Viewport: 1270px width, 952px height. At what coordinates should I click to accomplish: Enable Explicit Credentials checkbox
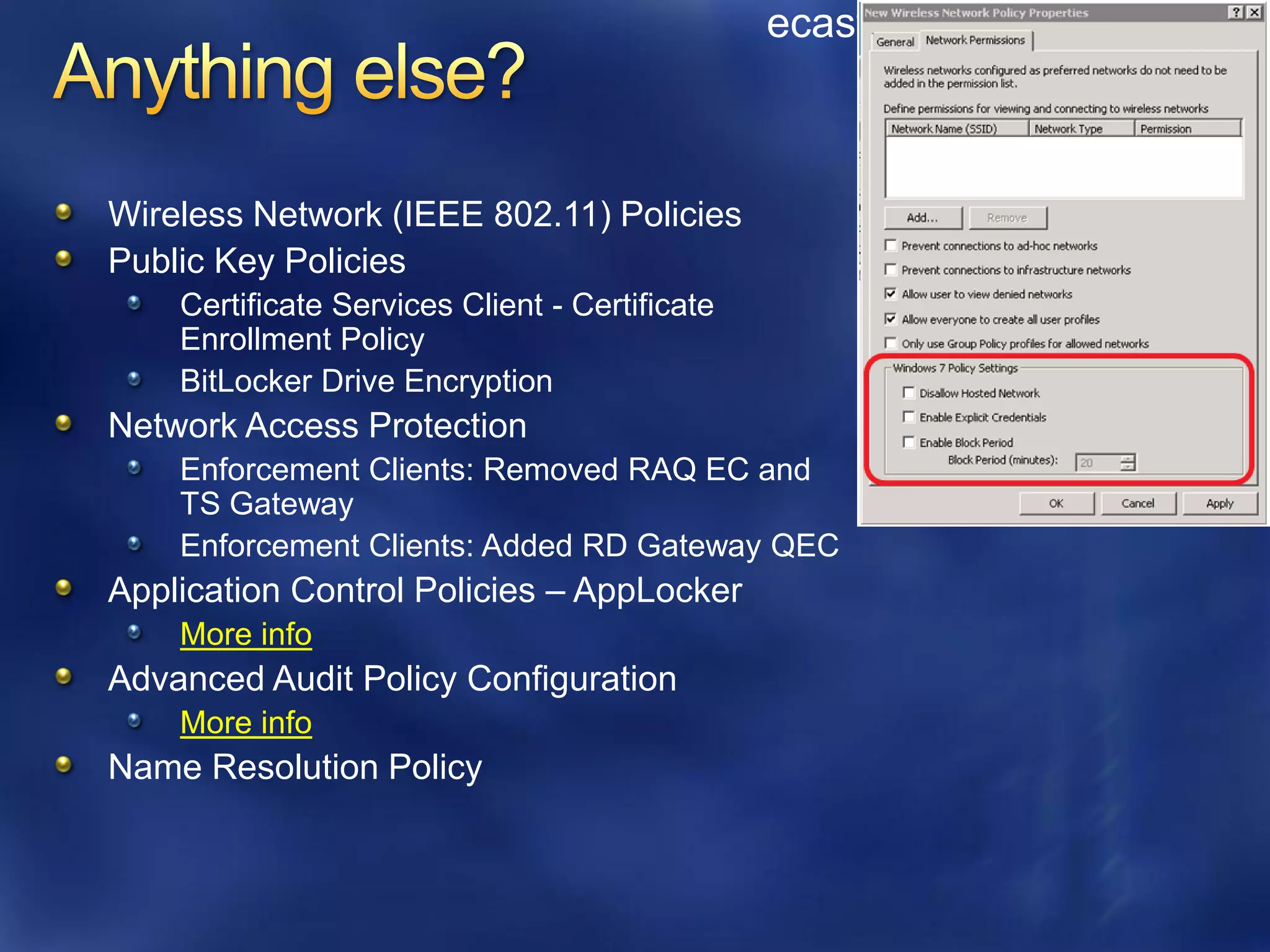[909, 417]
